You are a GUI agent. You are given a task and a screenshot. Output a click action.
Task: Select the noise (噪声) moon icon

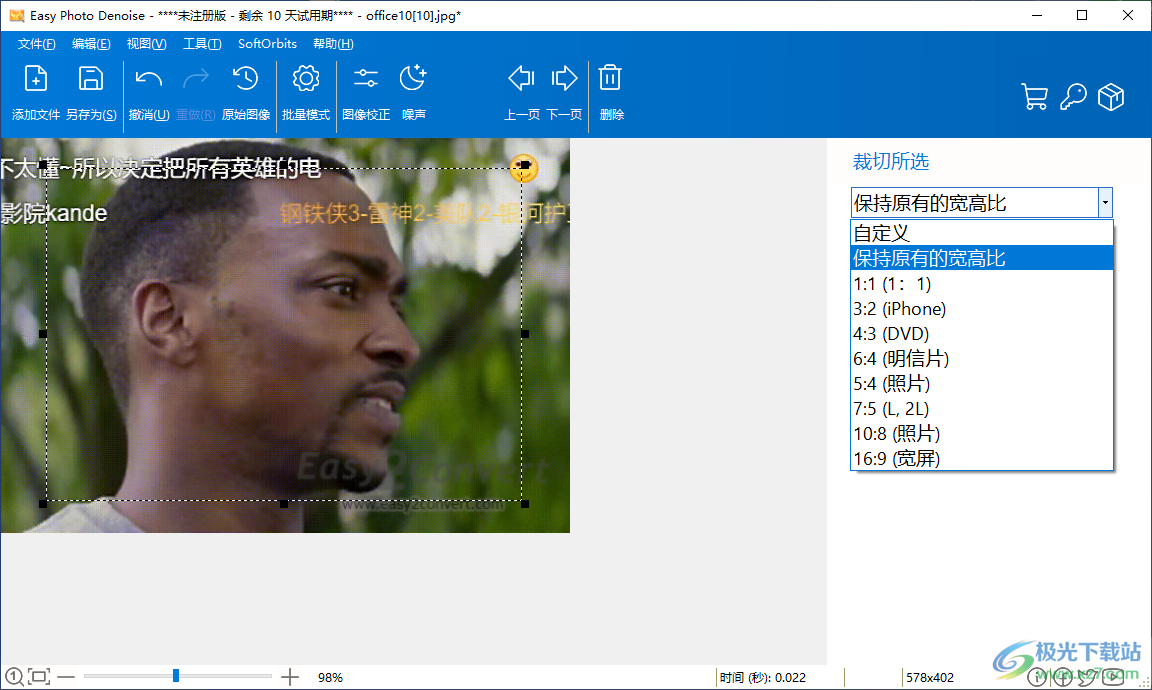coord(413,79)
